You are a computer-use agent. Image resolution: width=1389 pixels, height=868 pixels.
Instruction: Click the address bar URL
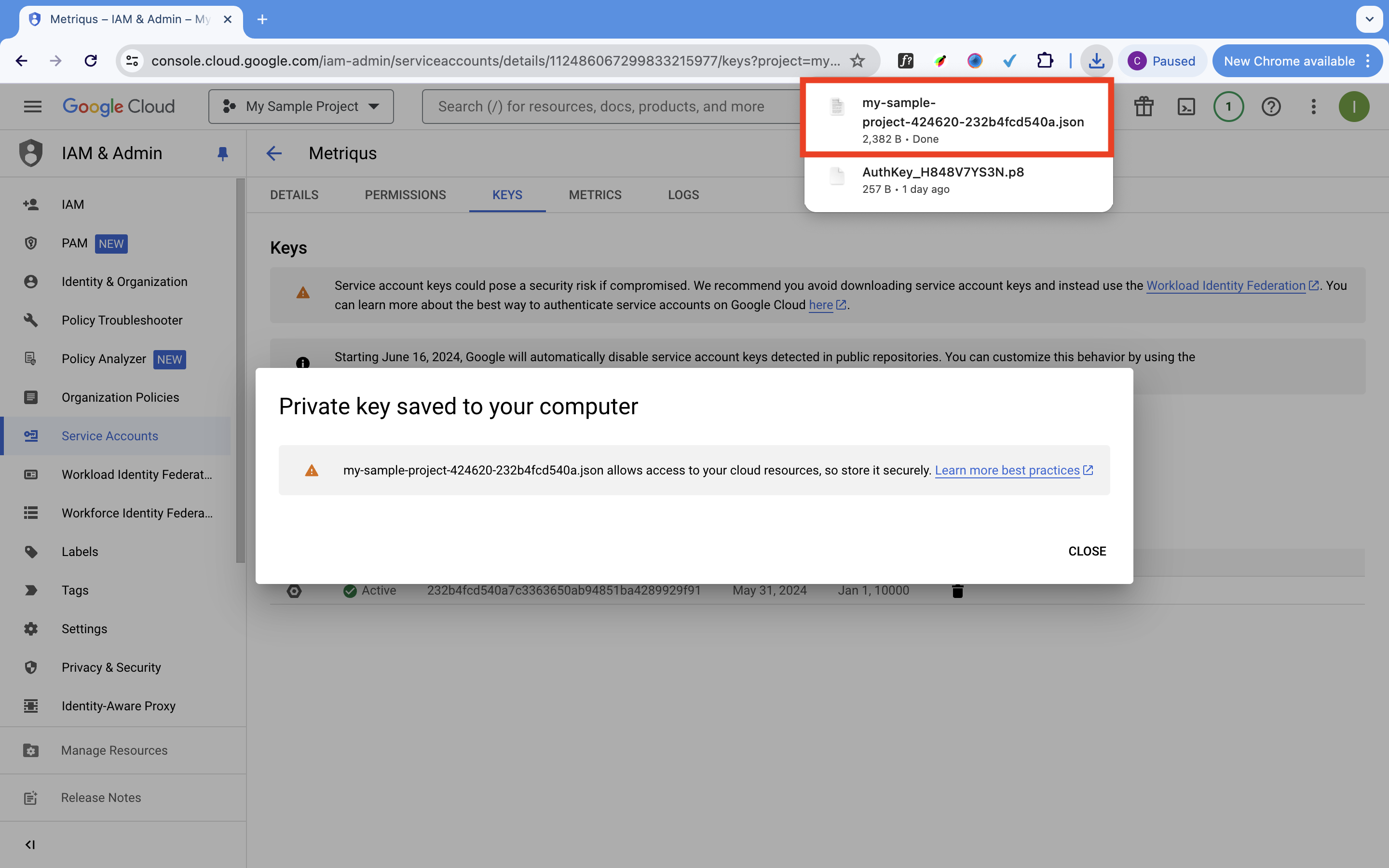click(x=495, y=61)
